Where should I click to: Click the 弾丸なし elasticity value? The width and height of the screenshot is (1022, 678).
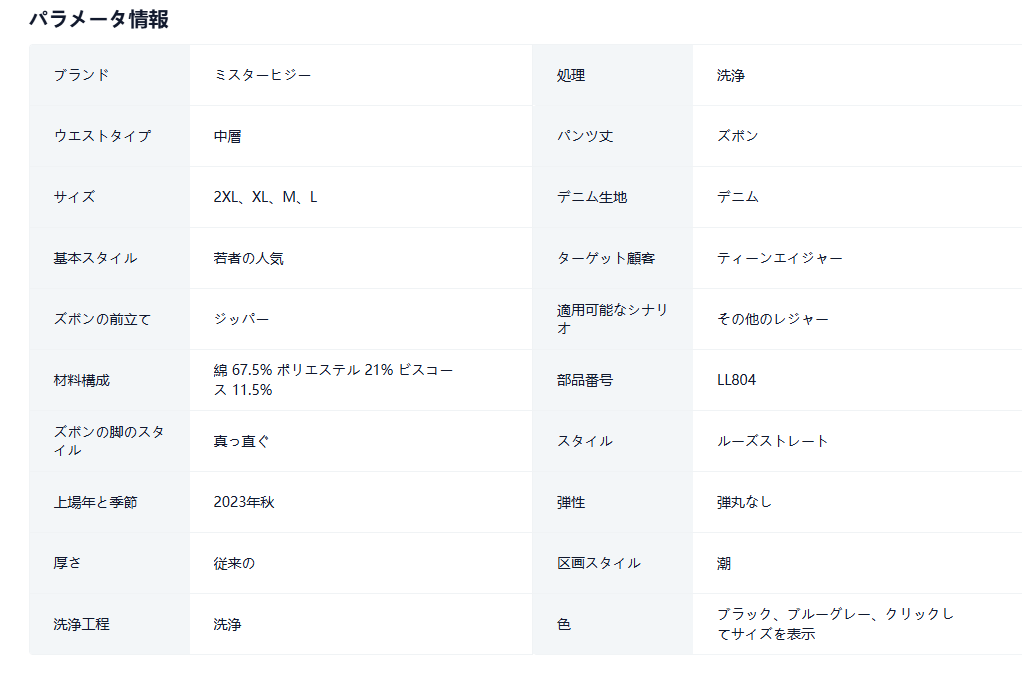(744, 502)
